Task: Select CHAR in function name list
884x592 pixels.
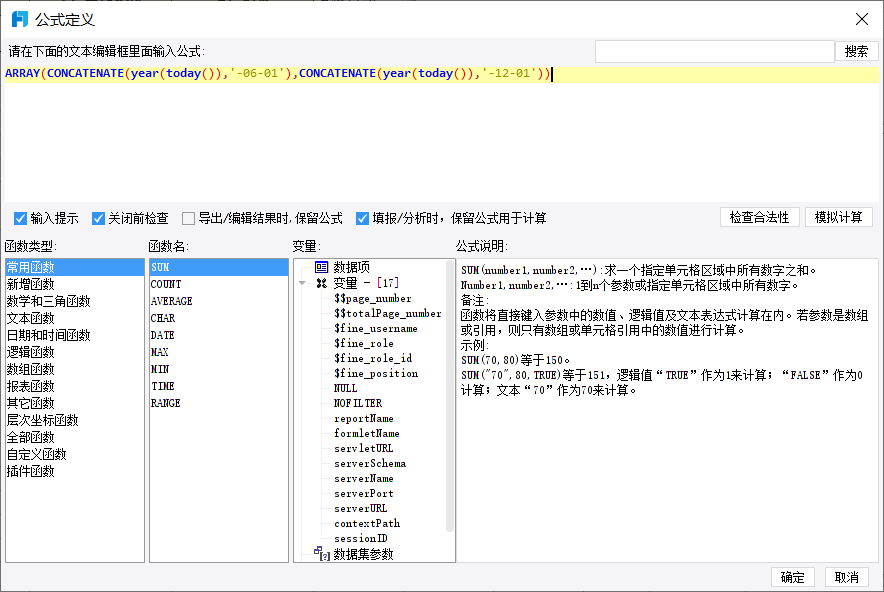Action: click(x=219, y=318)
